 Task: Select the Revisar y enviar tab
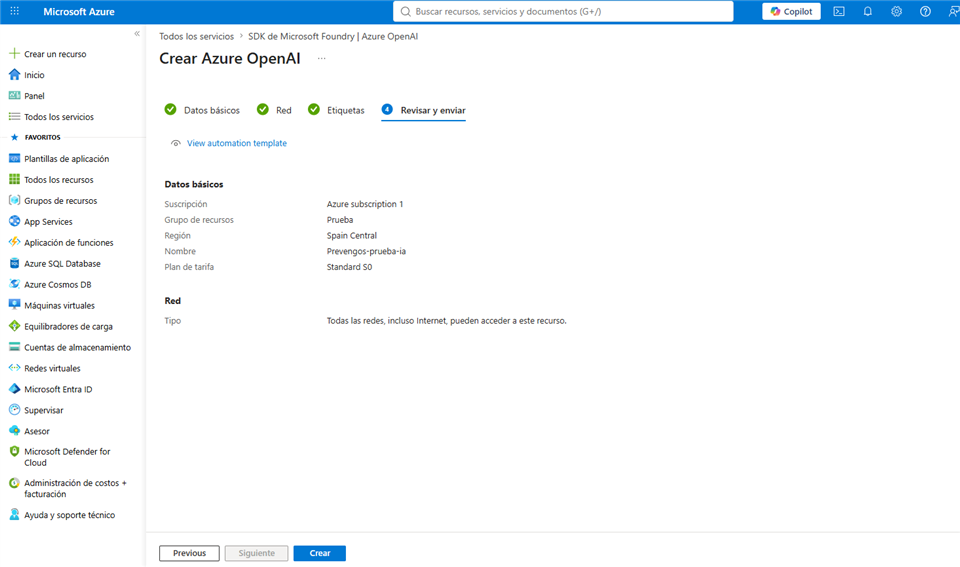pos(423,110)
